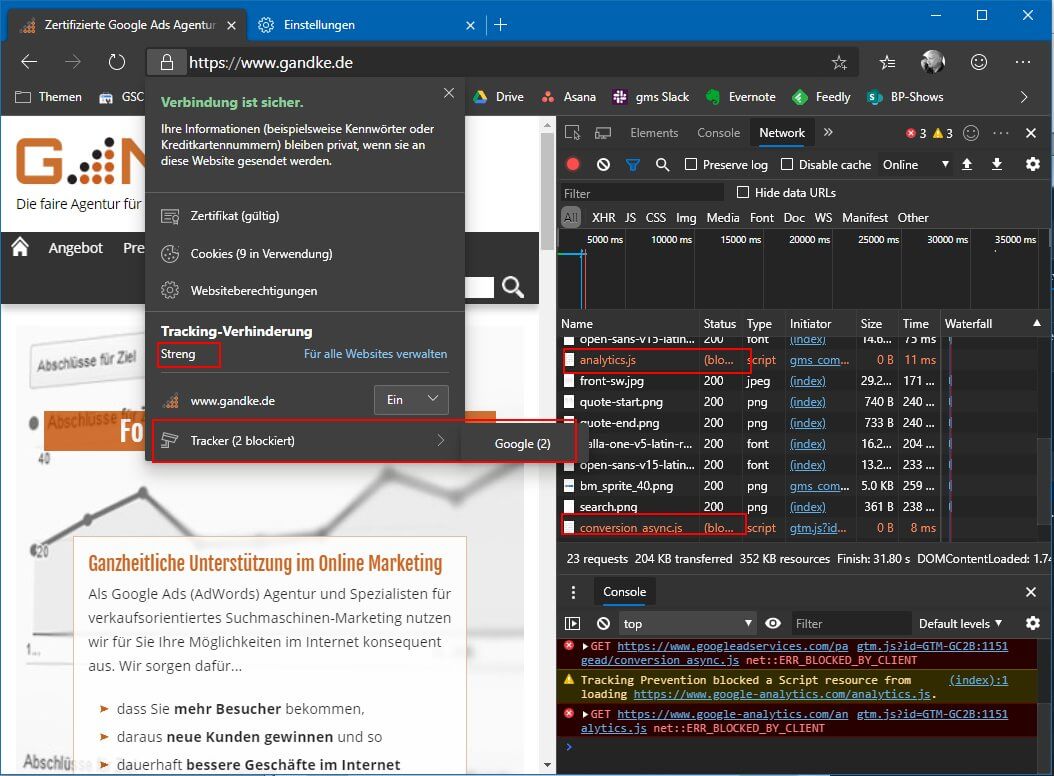
Task: Open the console top context dropdown
Action: (x=687, y=623)
